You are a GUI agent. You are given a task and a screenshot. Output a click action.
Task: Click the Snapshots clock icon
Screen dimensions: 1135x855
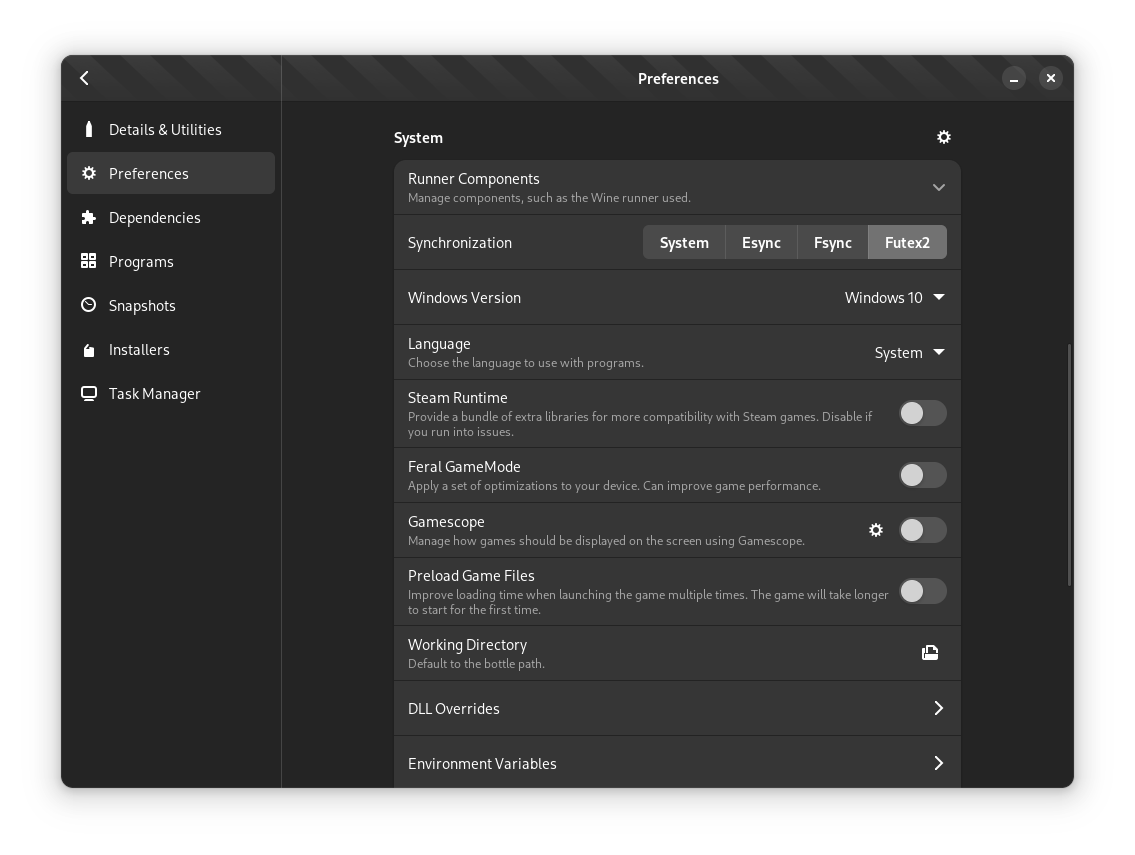point(89,305)
